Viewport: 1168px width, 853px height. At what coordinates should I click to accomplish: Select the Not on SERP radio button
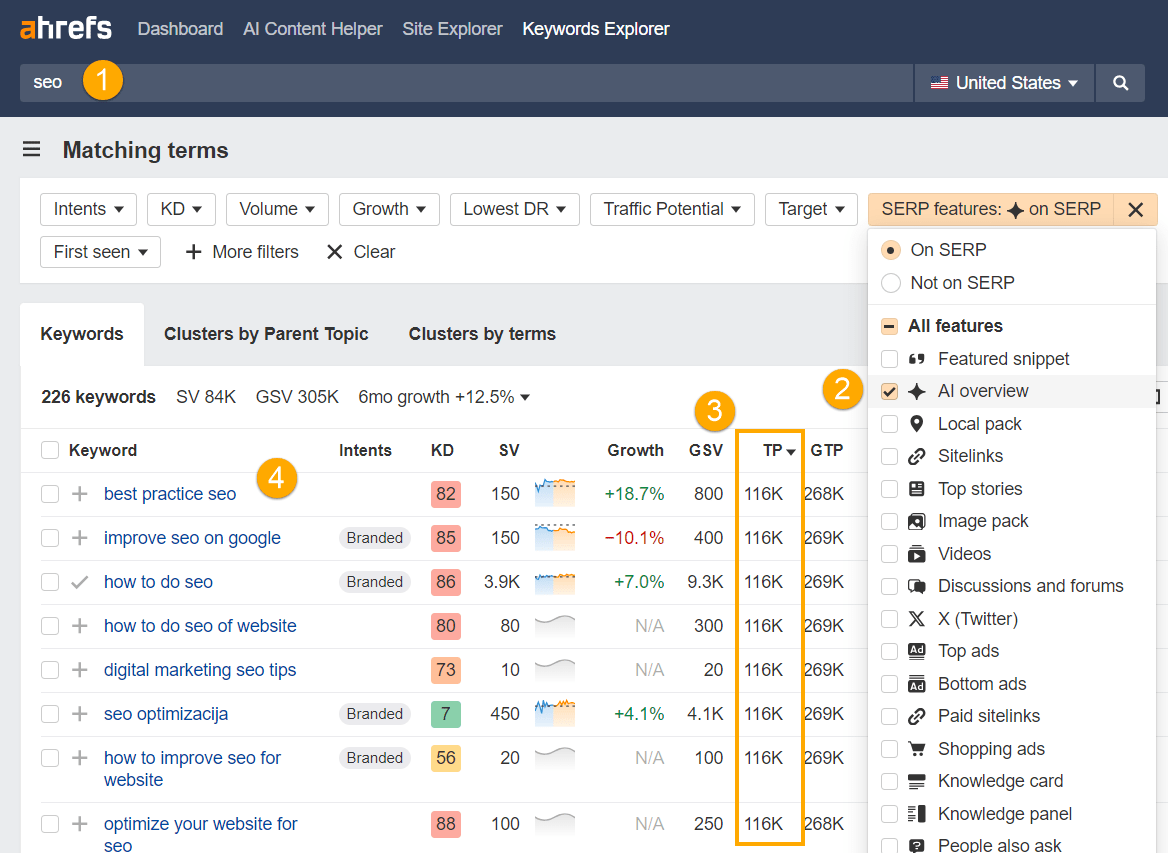pos(890,282)
